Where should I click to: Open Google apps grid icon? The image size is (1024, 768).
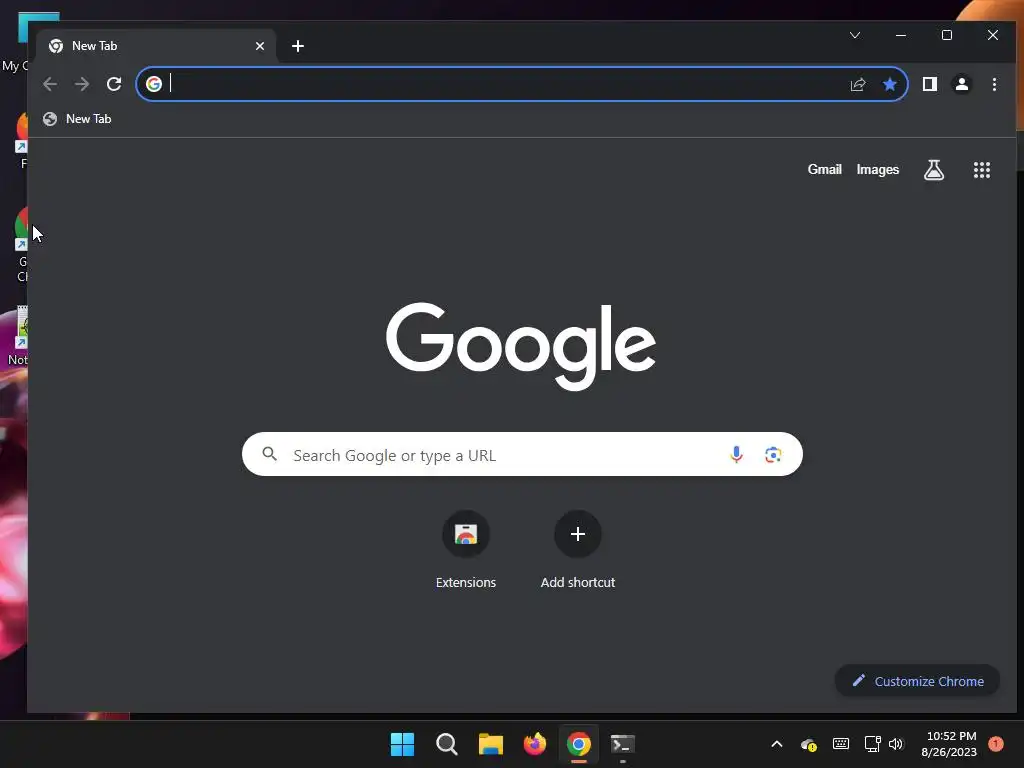coord(982,170)
